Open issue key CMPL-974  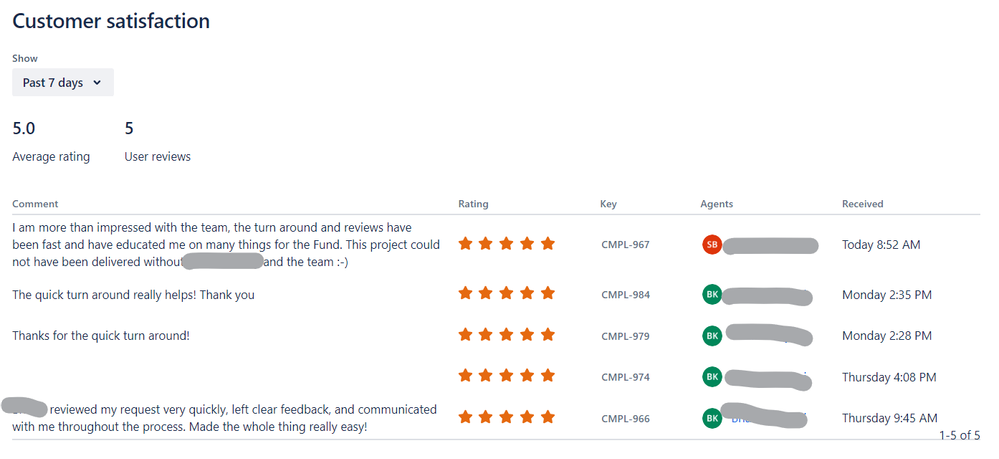tap(625, 377)
